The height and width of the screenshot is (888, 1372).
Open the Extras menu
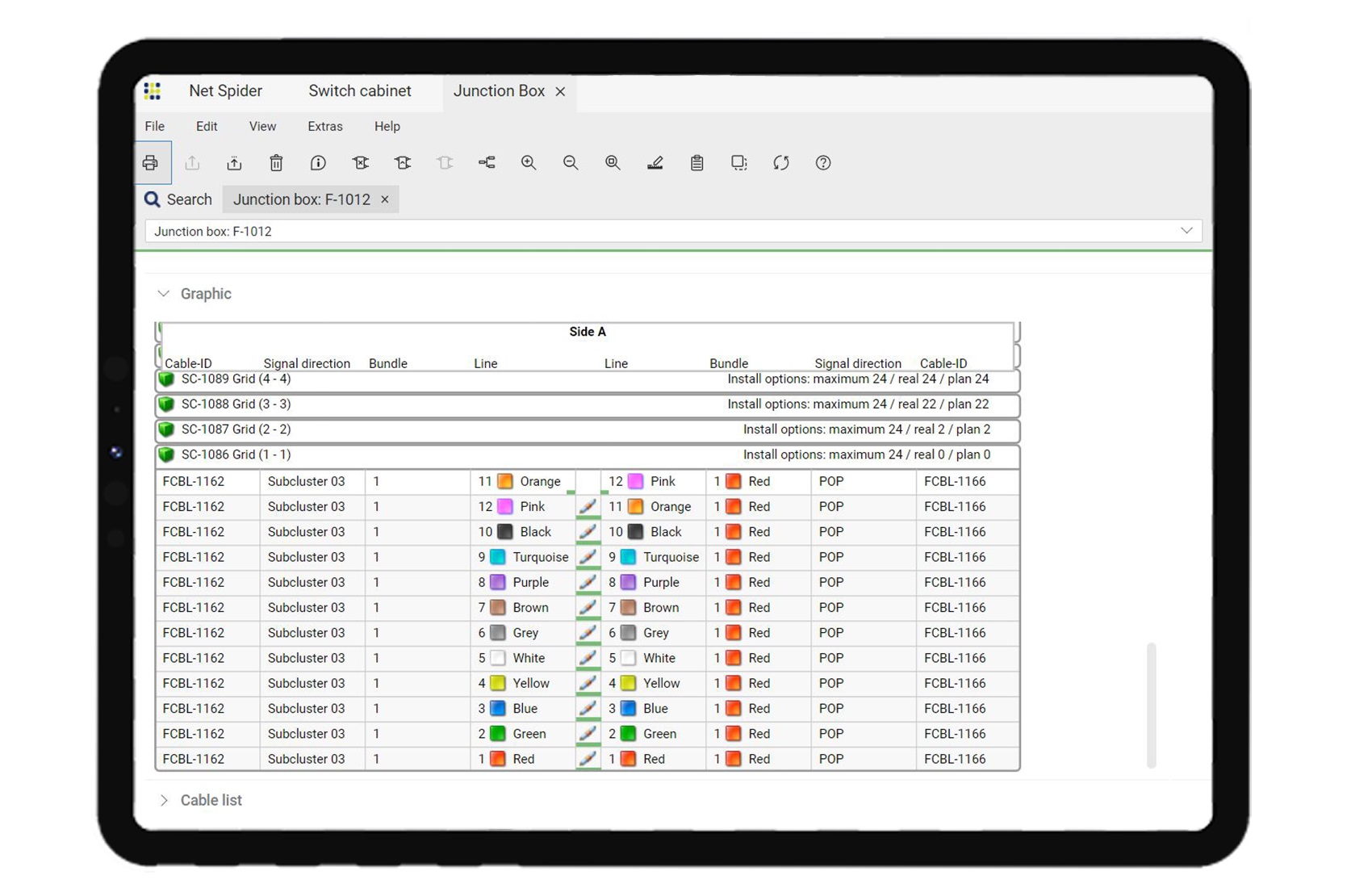click(x=324, y=126)
